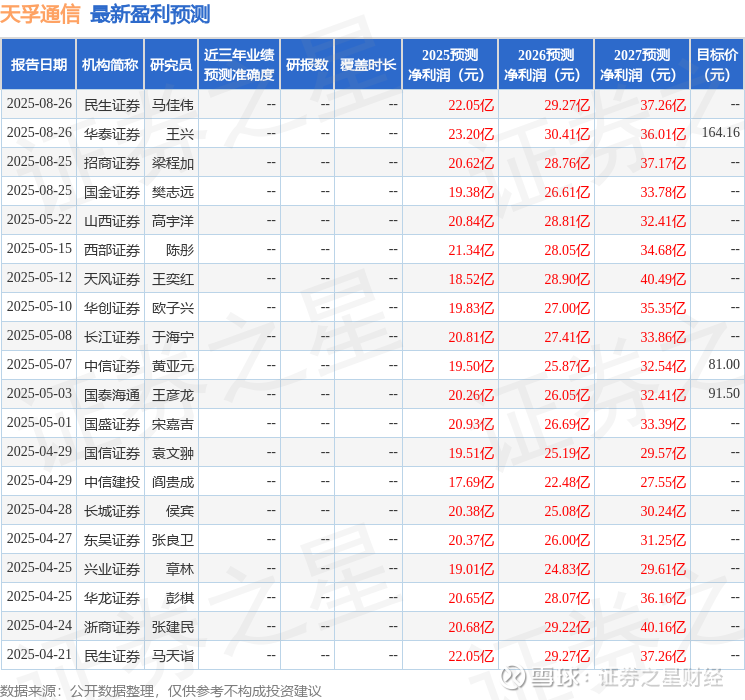Screen dimensions: 745x700
Task: Select the 东吴证券 cell
Action: coord(112,540)
